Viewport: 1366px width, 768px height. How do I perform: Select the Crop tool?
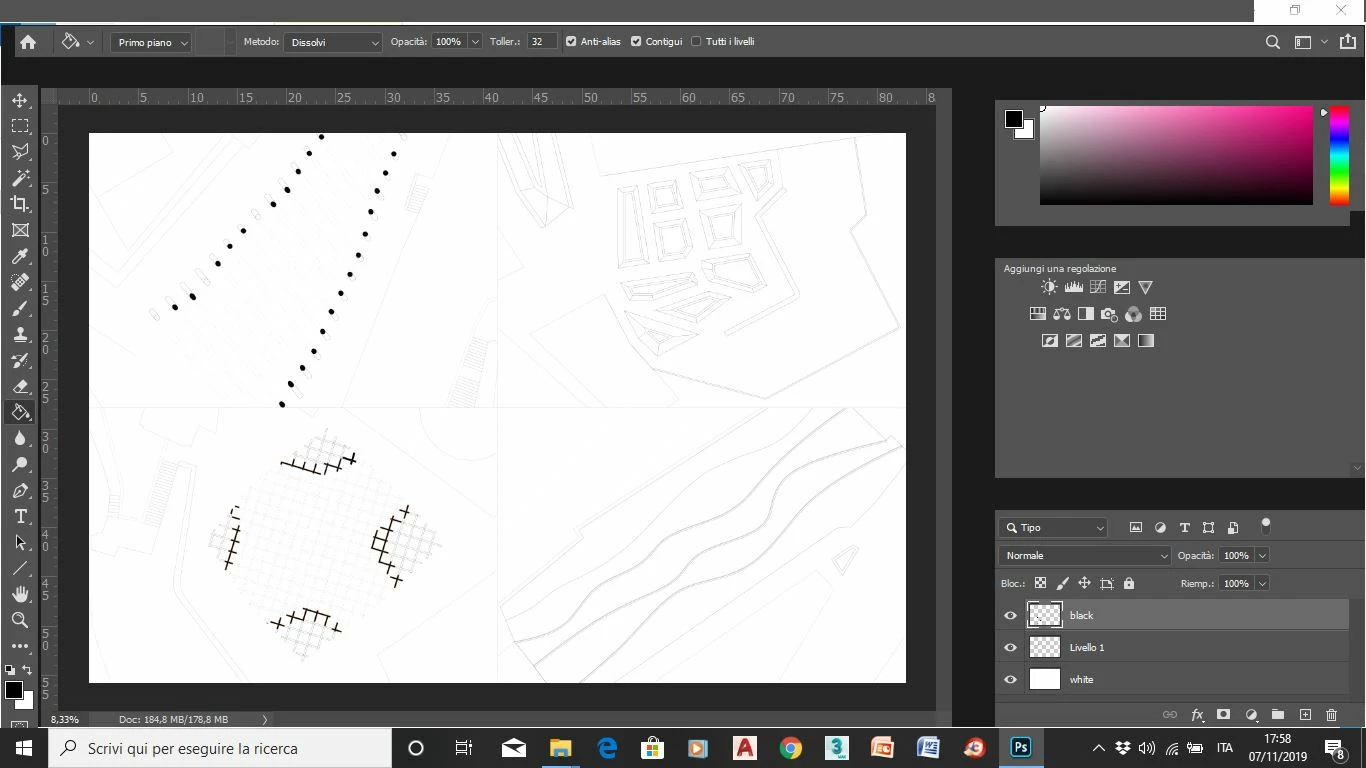tap(20, 204)
